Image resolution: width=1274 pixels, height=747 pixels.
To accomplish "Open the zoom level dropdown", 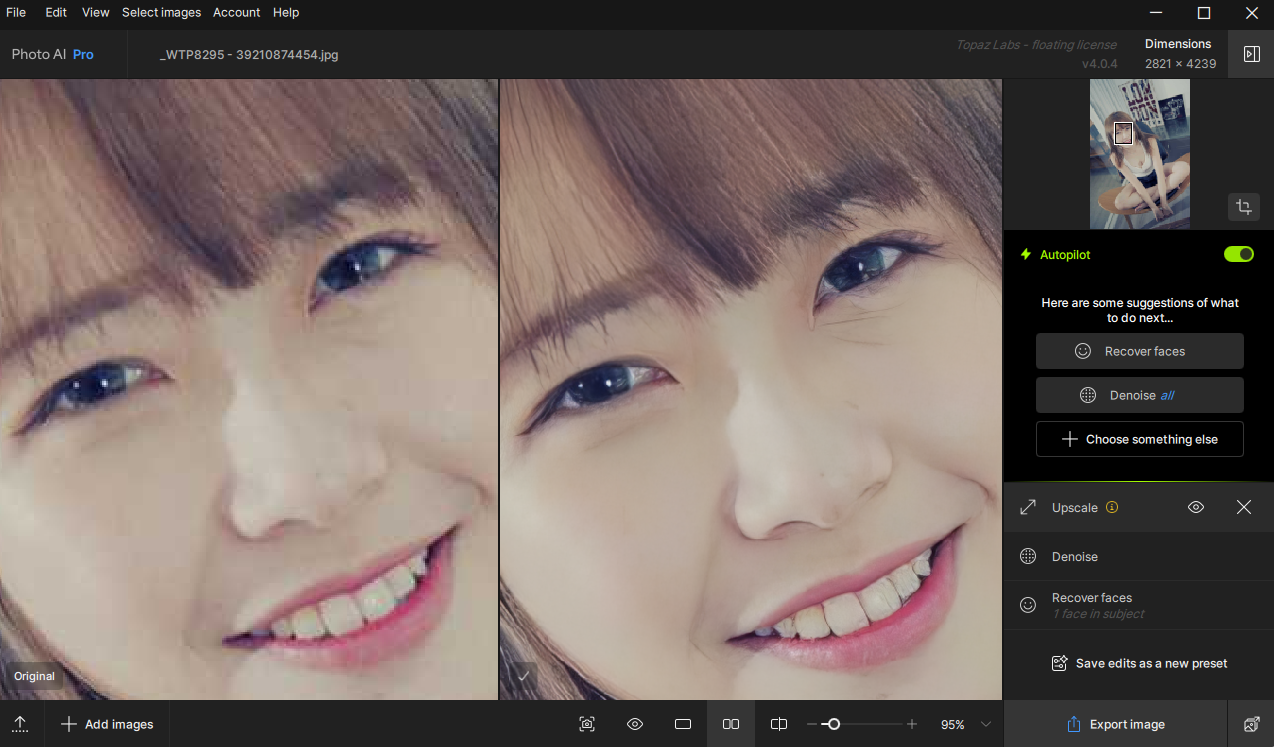I will point(986,724).
